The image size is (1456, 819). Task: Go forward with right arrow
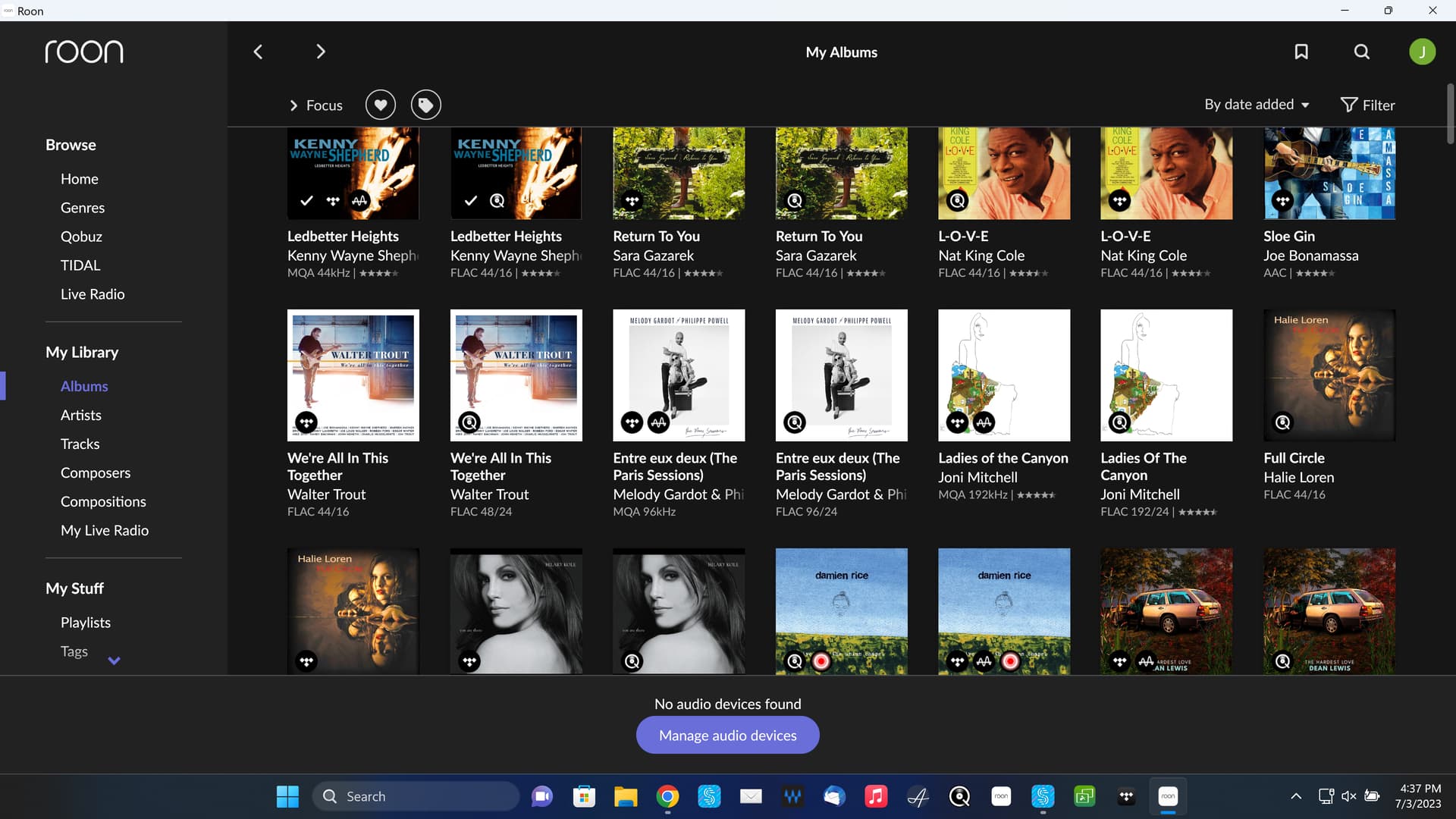tap(320, 52)
